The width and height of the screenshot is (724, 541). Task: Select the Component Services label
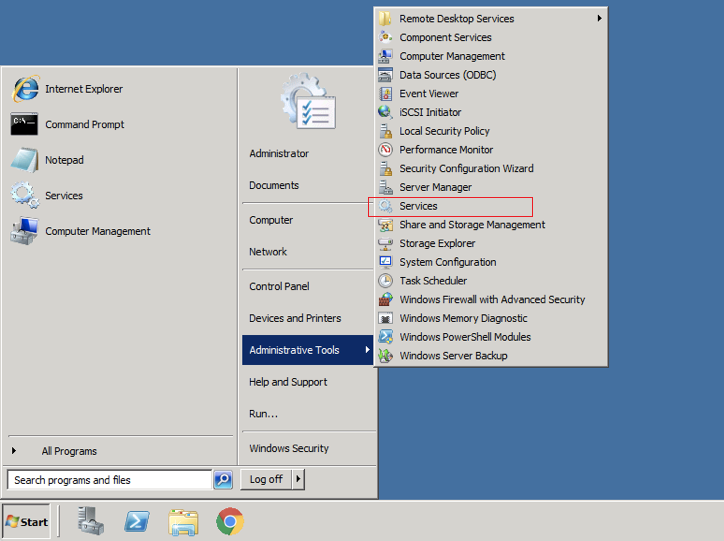click(x=445, y=37)
